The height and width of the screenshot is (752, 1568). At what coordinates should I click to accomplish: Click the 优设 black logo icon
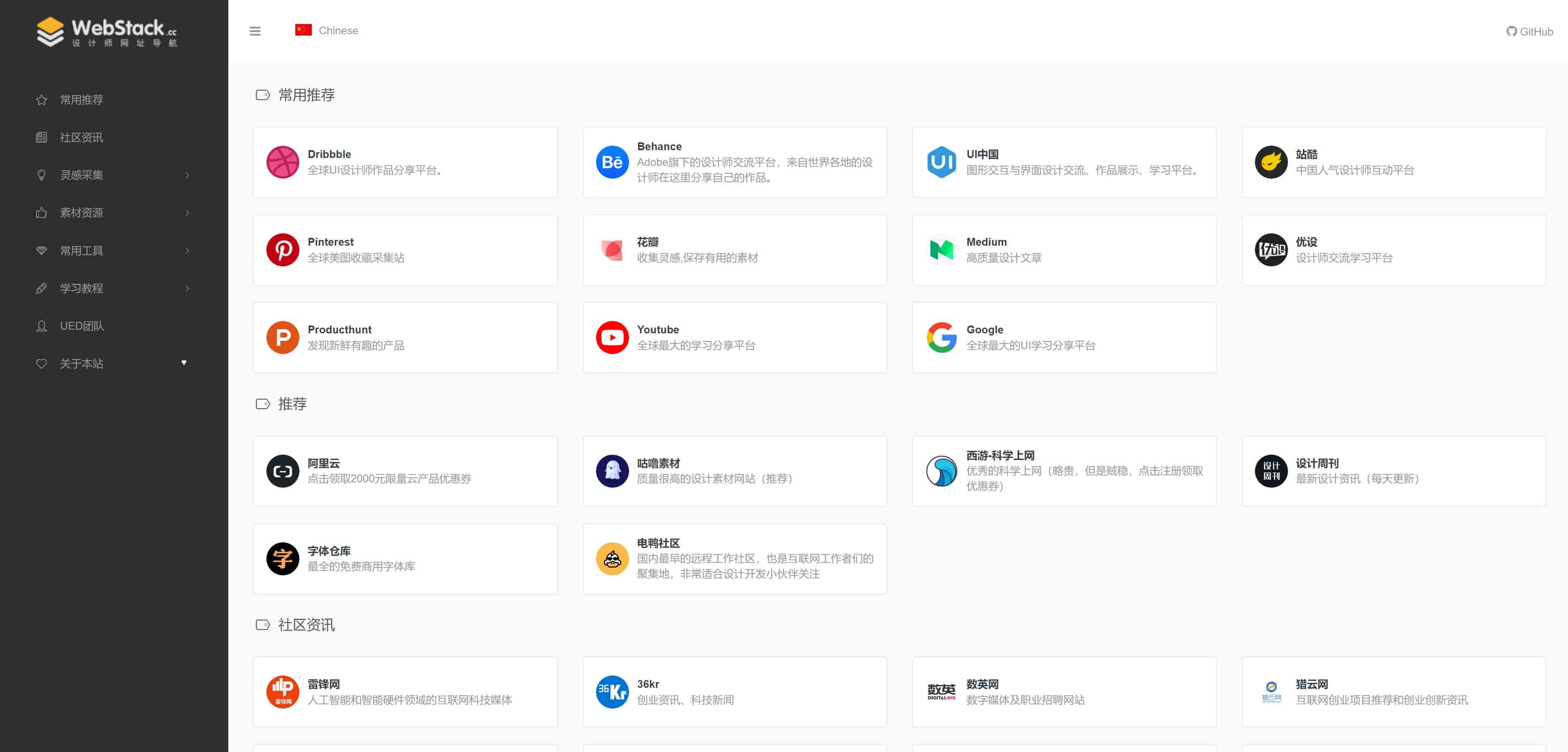[x=1271, y=250]
